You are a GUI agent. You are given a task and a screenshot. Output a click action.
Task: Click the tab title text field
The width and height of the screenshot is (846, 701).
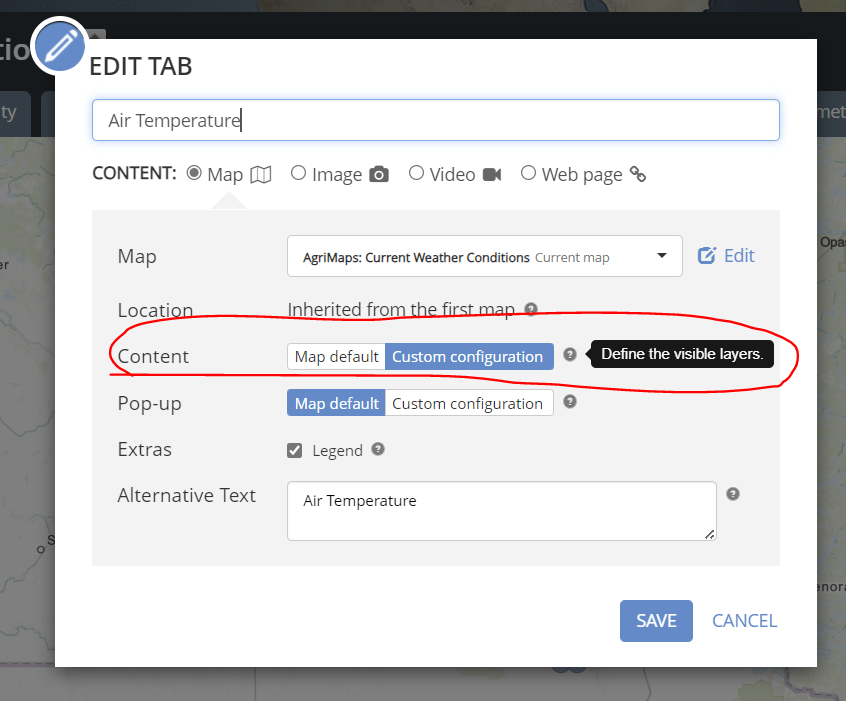[x=435, y=120]
